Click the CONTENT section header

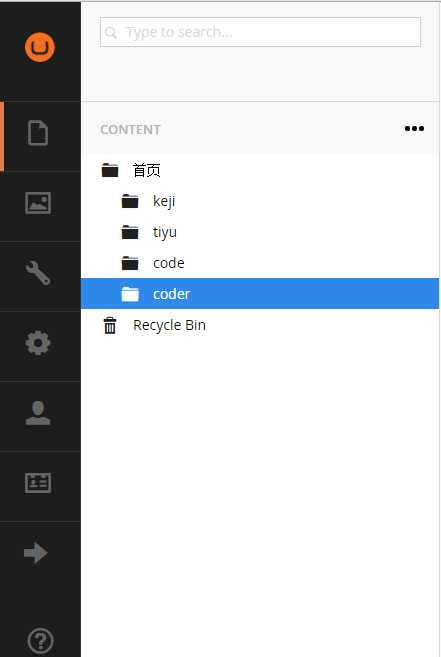[x=130, y=130]
